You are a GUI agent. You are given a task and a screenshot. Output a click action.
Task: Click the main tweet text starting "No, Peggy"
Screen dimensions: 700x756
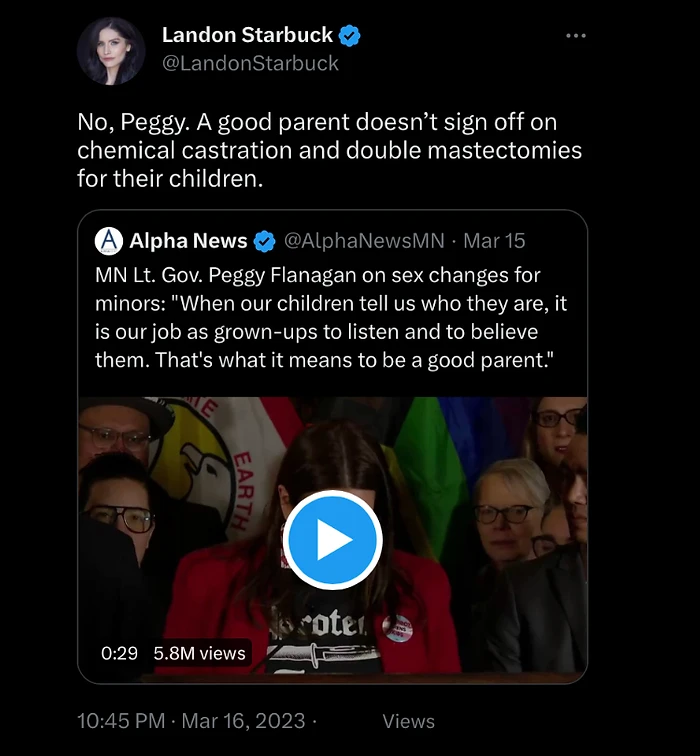tap(330, 150)
